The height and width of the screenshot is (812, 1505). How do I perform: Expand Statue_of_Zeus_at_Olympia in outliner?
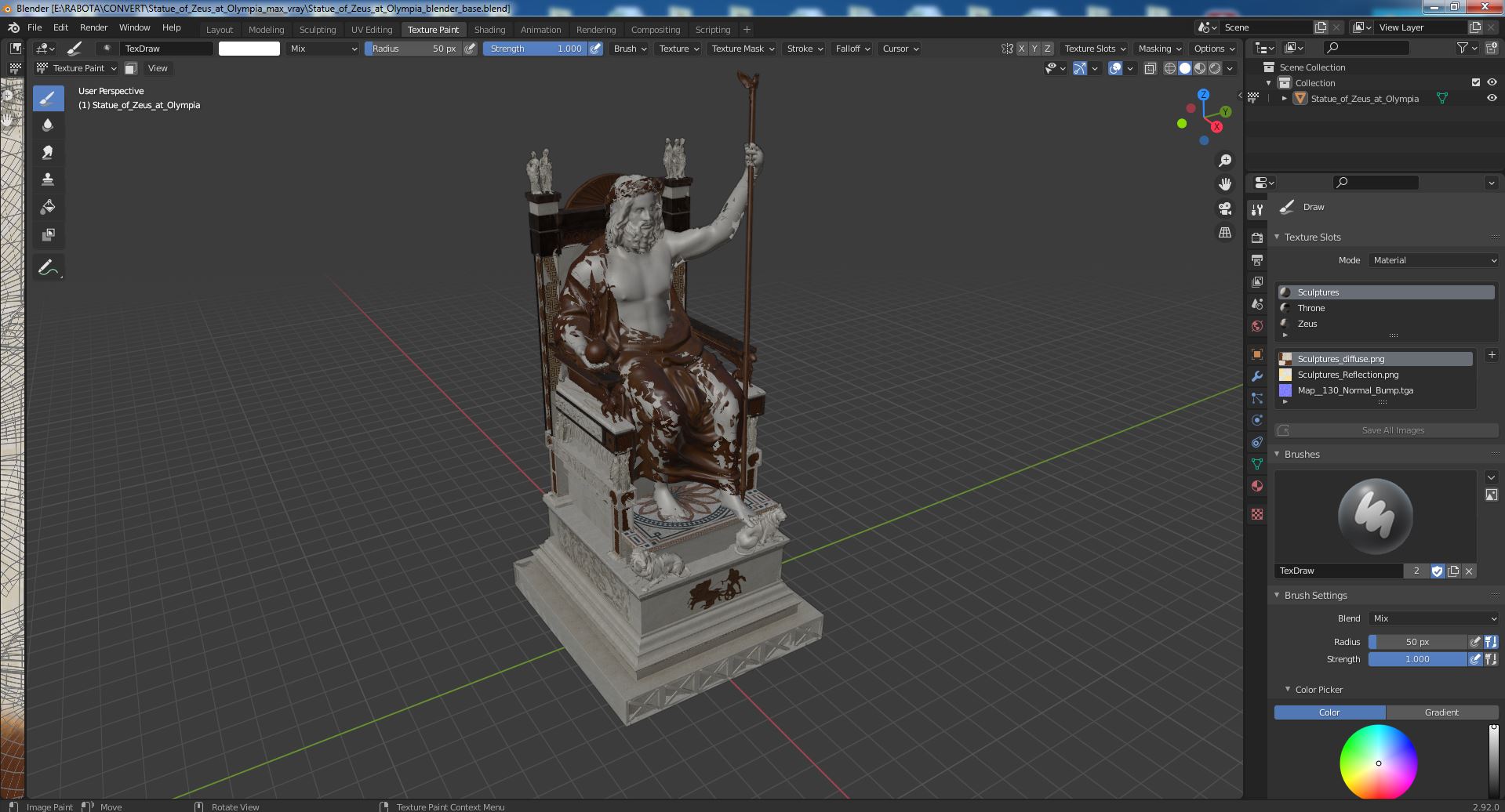1284,98
